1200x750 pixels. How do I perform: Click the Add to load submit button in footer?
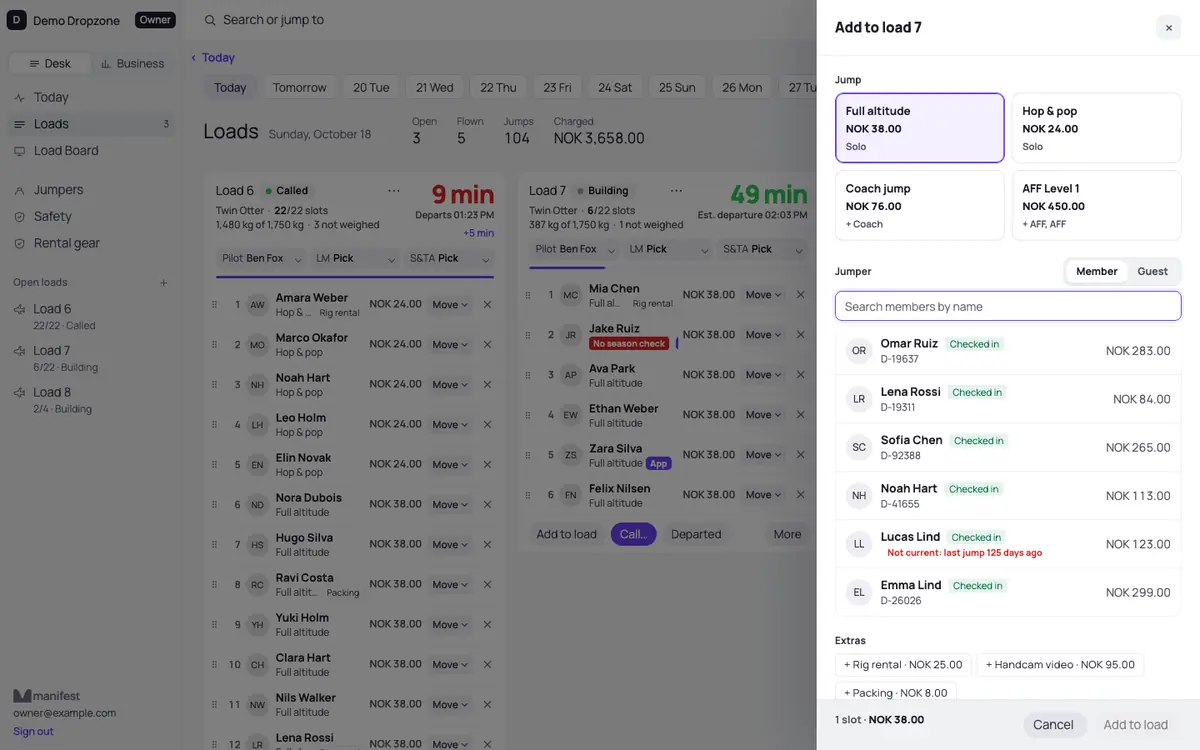tap(1135, 725)
